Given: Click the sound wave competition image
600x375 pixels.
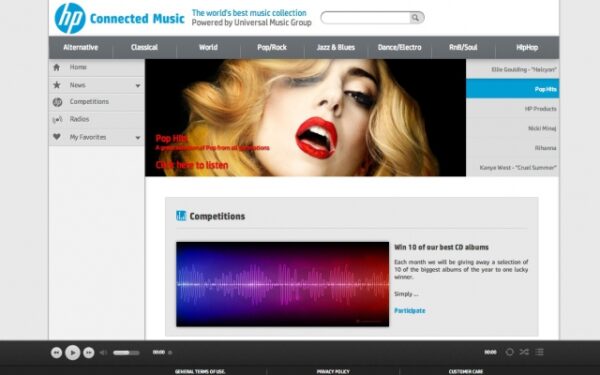Looking at the screenshot, I should (x=282, y=284).
